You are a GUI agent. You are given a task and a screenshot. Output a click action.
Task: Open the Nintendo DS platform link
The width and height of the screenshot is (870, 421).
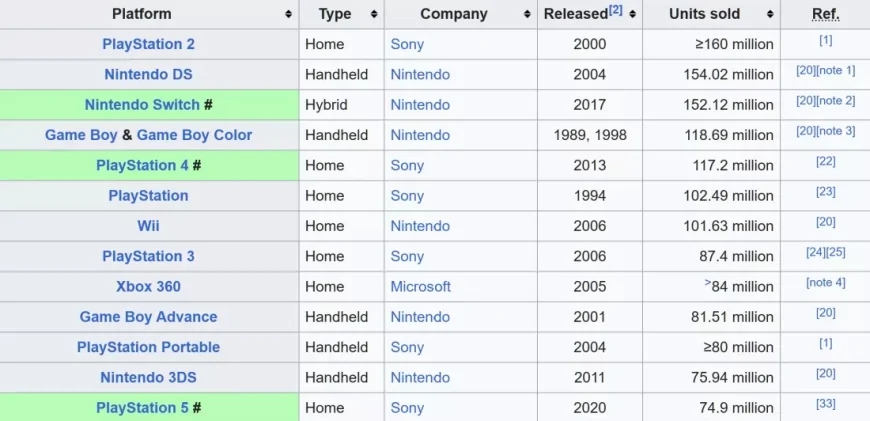tap(148, 74)
